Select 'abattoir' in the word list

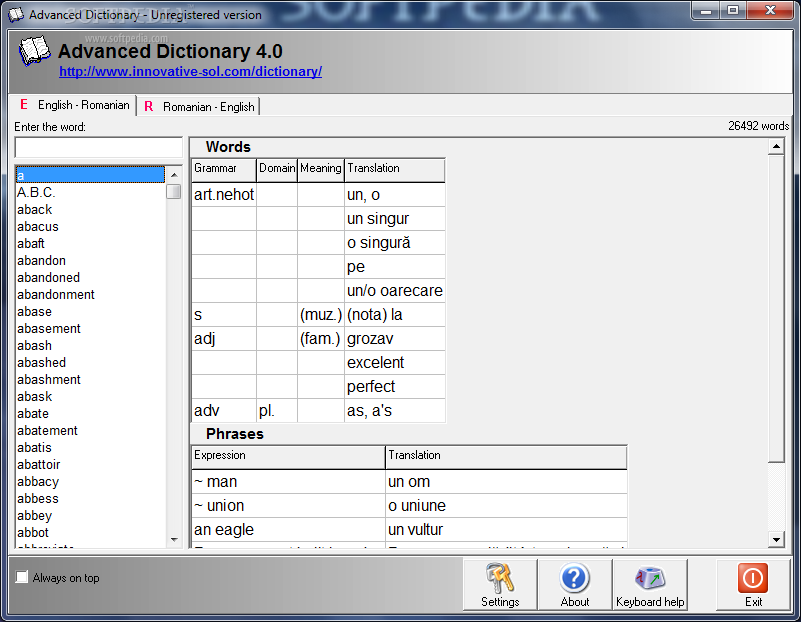[90, 465]
